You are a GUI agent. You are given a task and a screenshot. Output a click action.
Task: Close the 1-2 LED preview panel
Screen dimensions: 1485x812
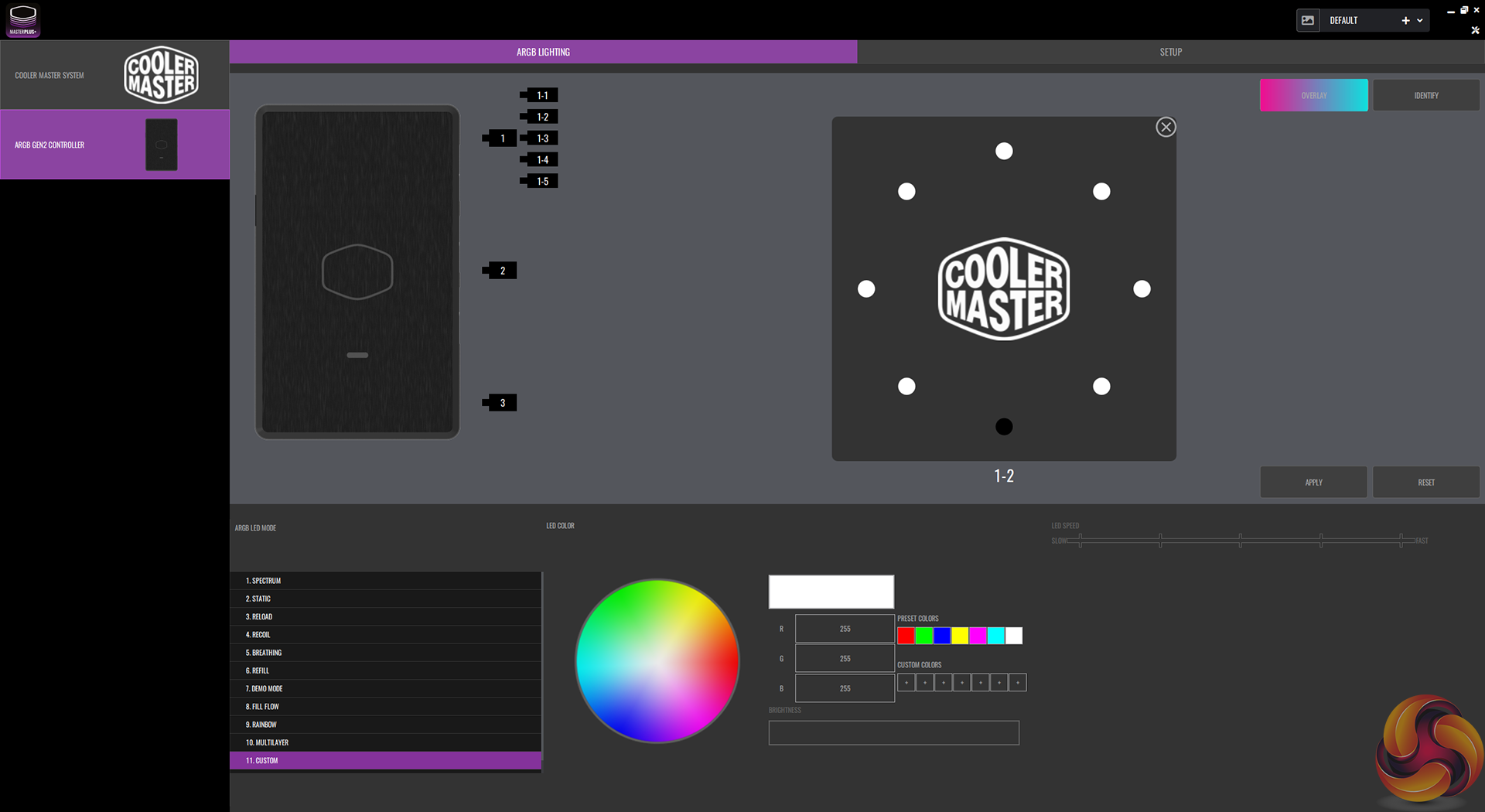(1166, 127)
